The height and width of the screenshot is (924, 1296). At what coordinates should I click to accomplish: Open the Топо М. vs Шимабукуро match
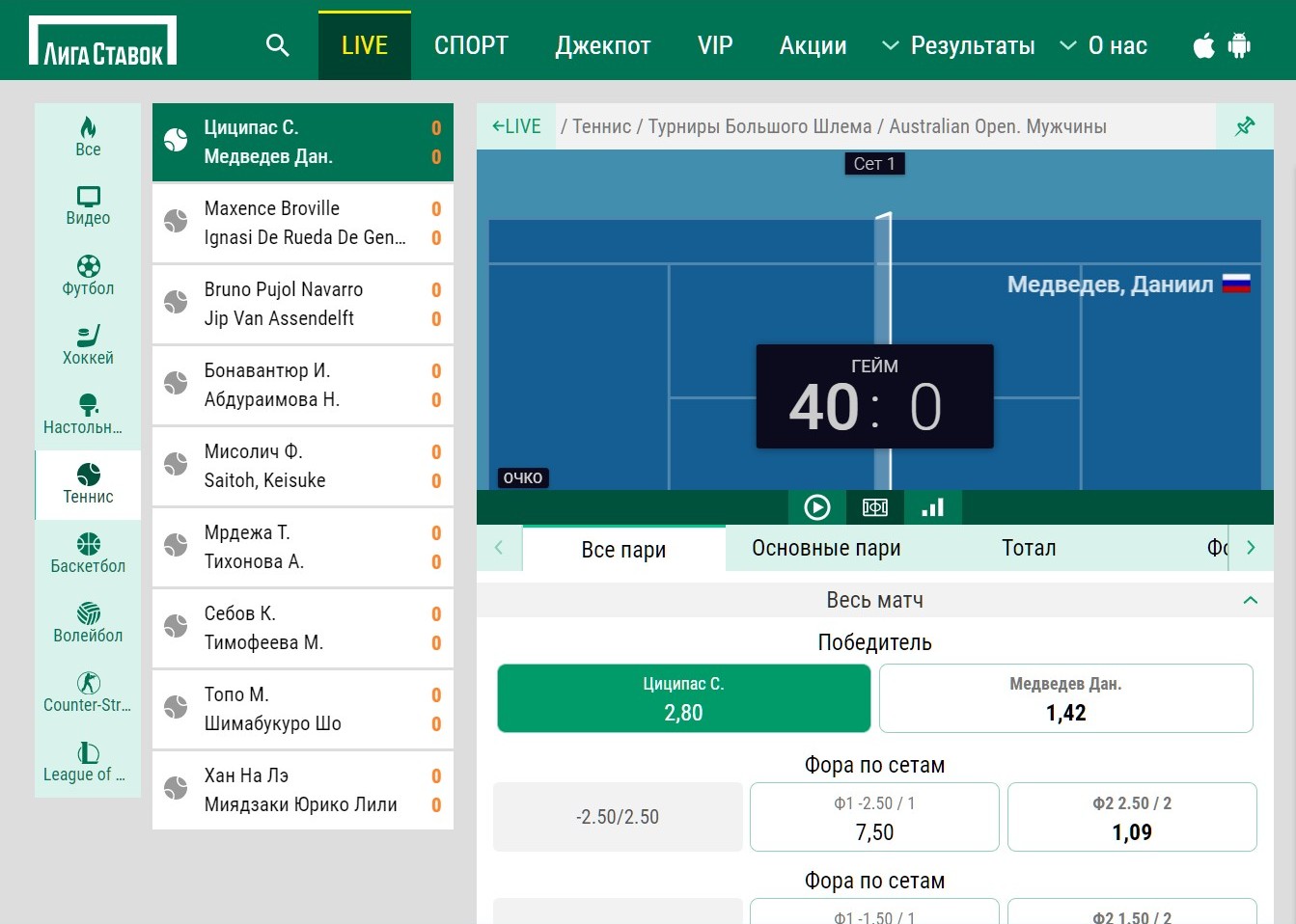[x=303, y=709]
